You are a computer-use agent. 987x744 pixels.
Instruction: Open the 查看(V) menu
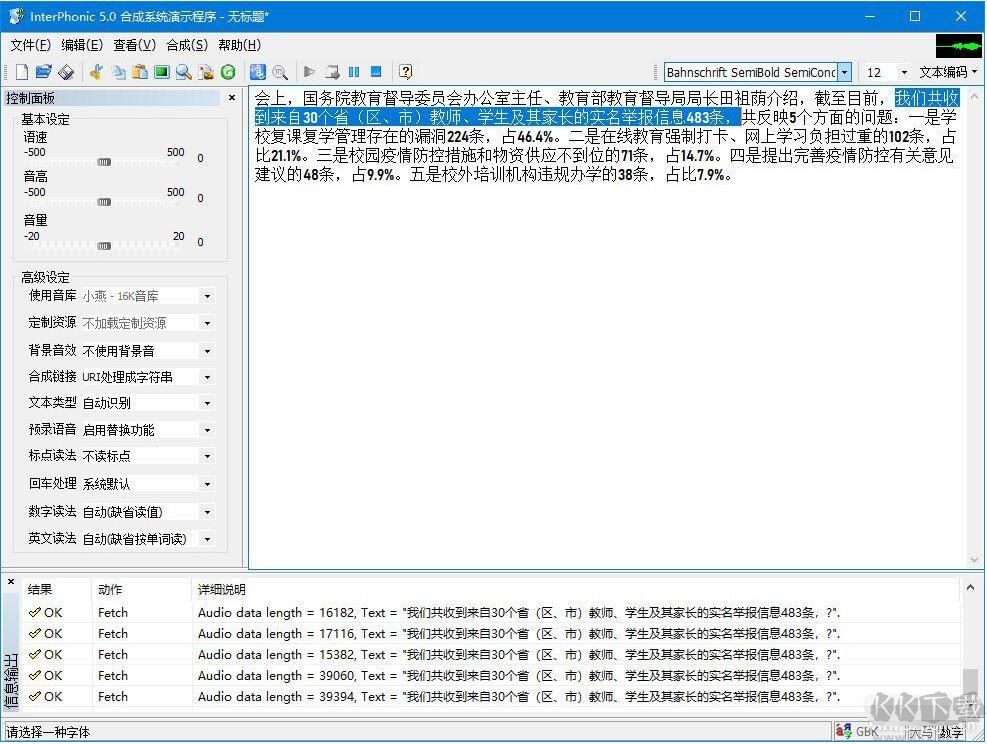click(135, 45)
